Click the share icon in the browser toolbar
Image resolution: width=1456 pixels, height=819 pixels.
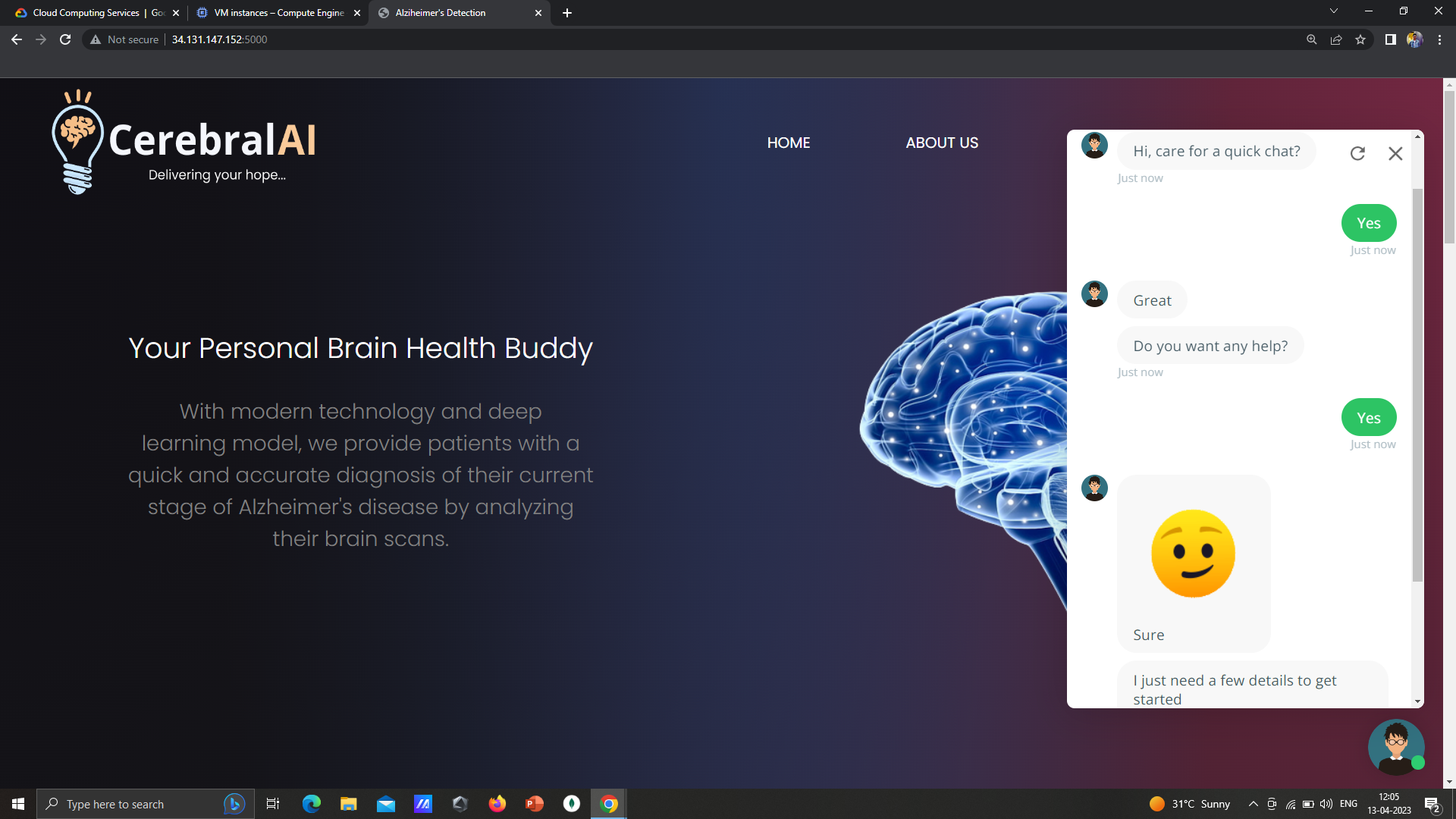point(1336,39)
